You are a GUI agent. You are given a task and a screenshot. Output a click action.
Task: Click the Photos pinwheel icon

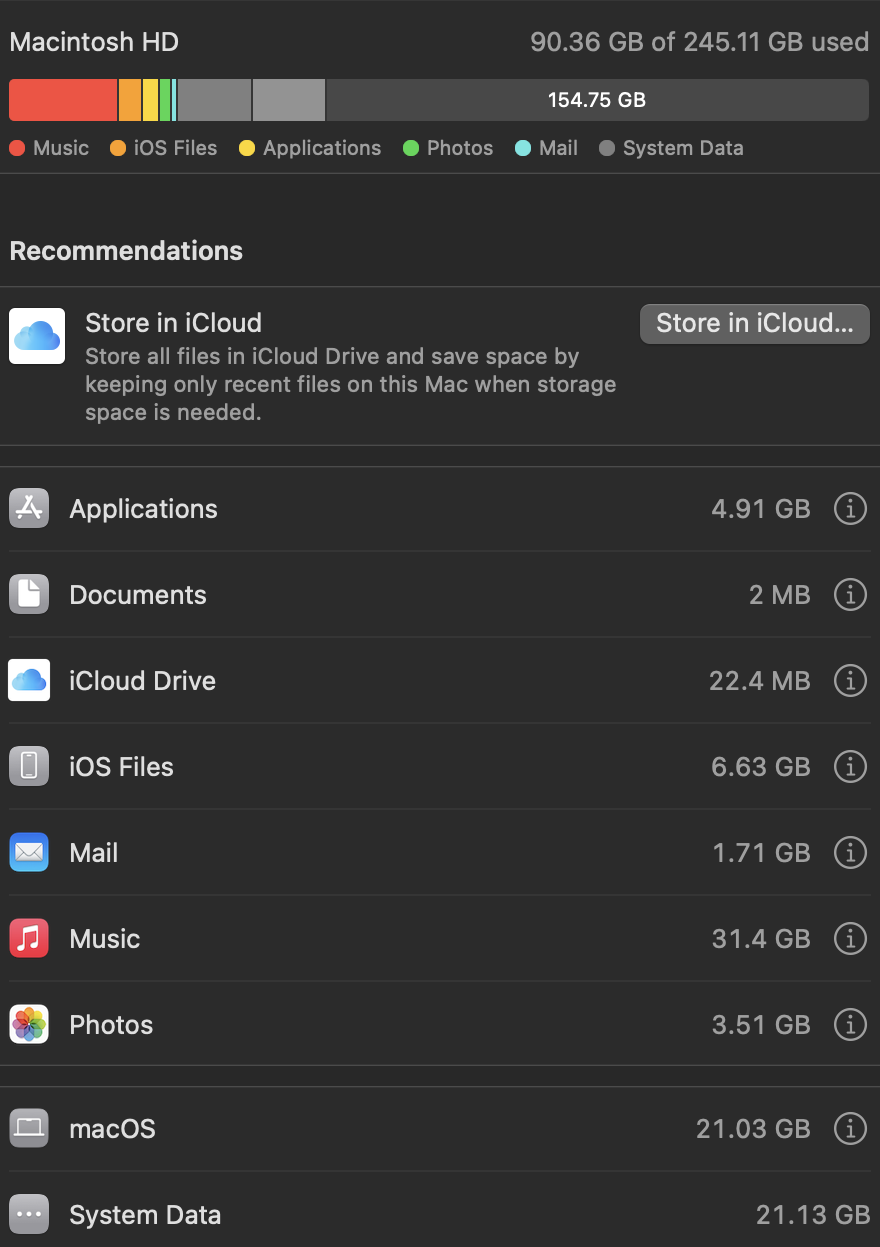(29, 1025)
